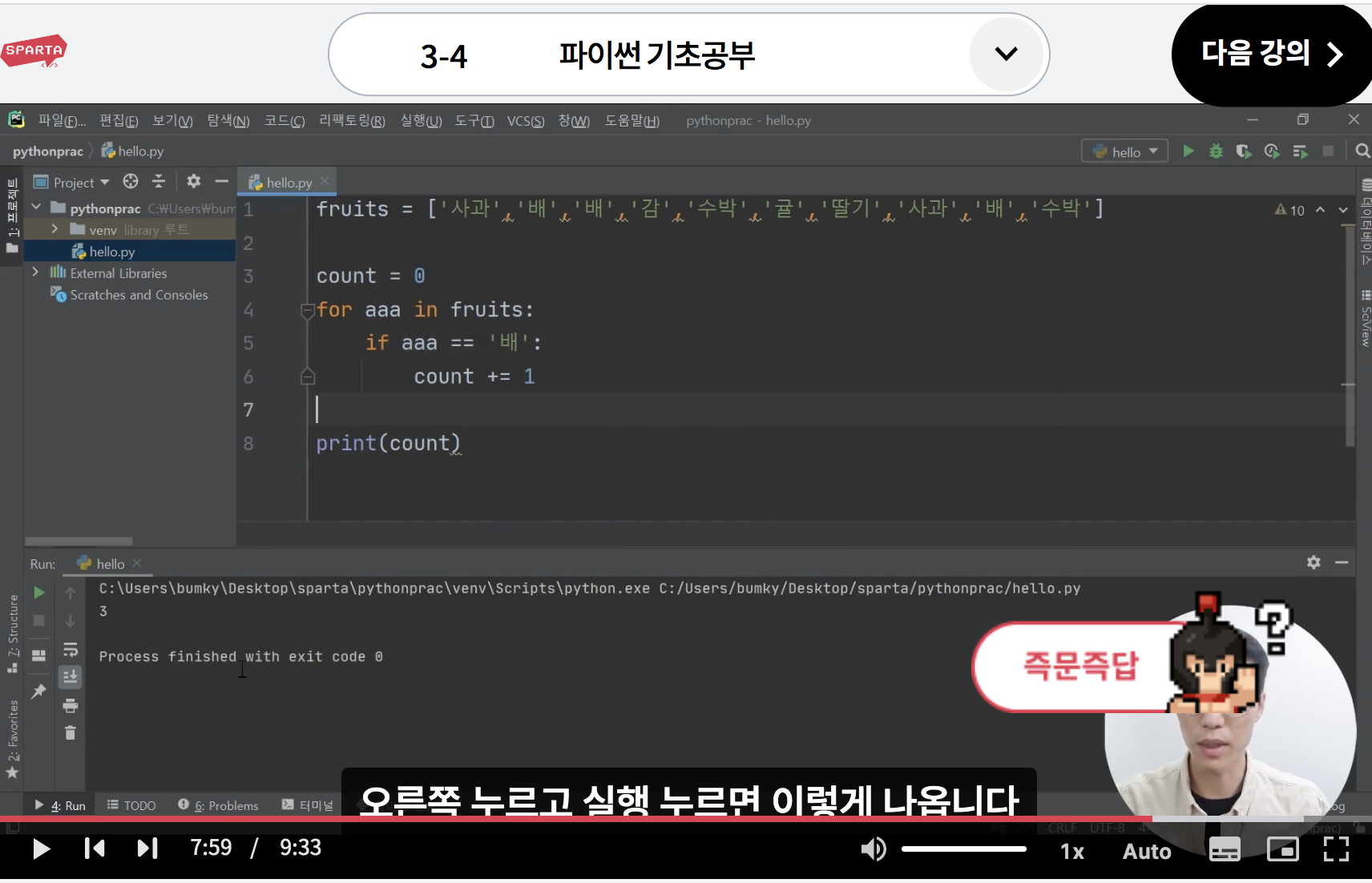Rerun hello from the Run panel
The height and width of the screenshot is (883, 1372).
click(38, 593)
